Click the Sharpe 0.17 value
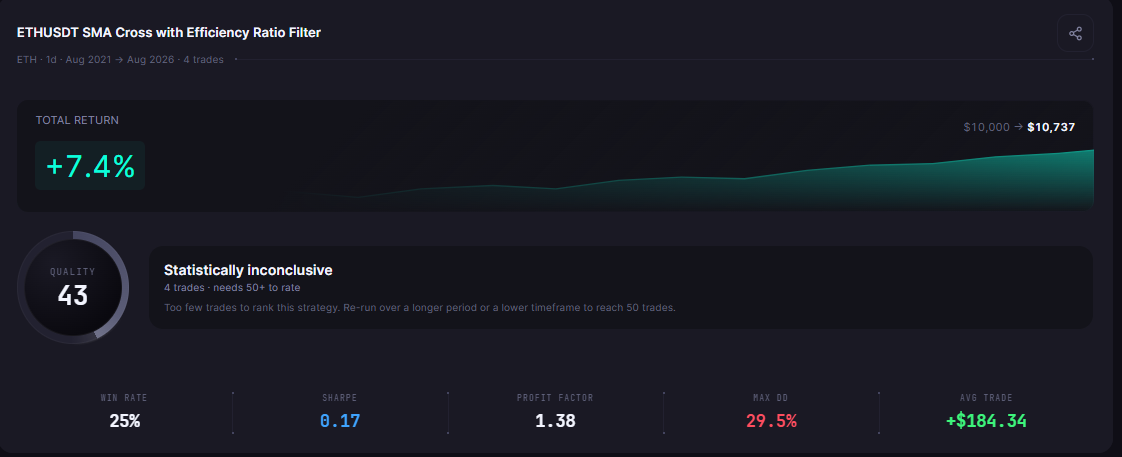 340,421
